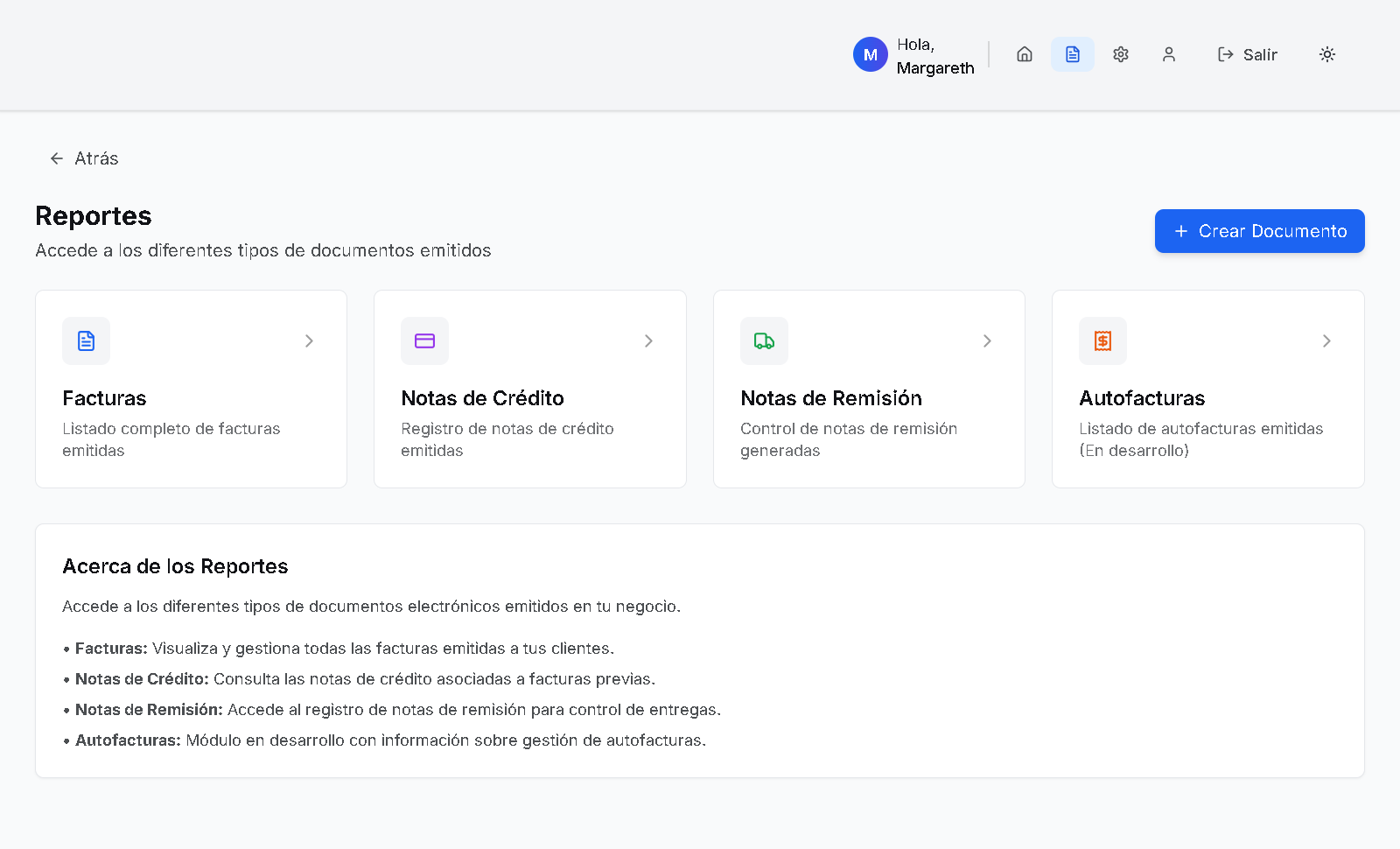Open the Autofacturas card title
1400x849 pixels.
[1142, 398]
